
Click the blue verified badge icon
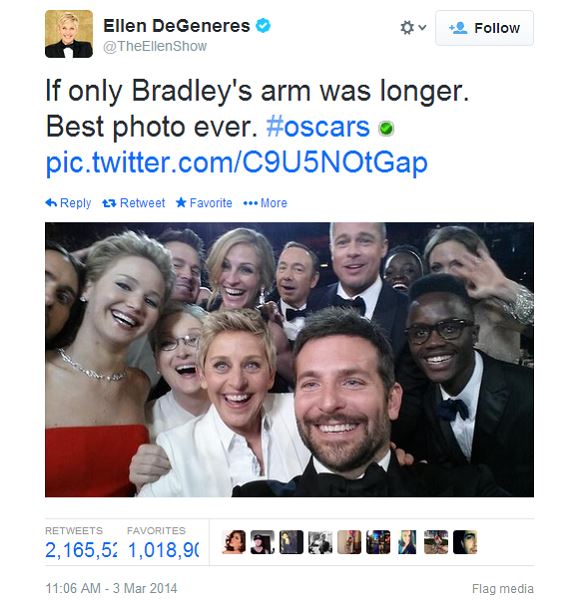[x=263, y=26]
